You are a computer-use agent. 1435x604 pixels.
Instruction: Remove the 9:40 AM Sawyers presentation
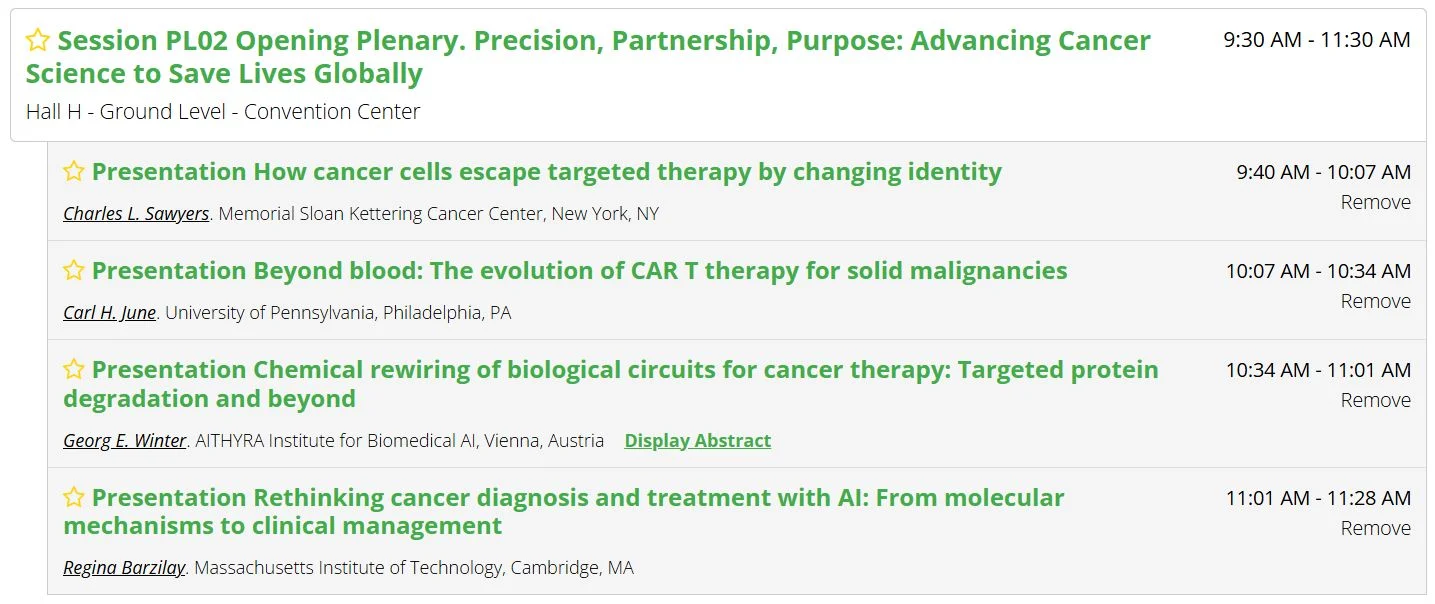tap(1375, 202)
